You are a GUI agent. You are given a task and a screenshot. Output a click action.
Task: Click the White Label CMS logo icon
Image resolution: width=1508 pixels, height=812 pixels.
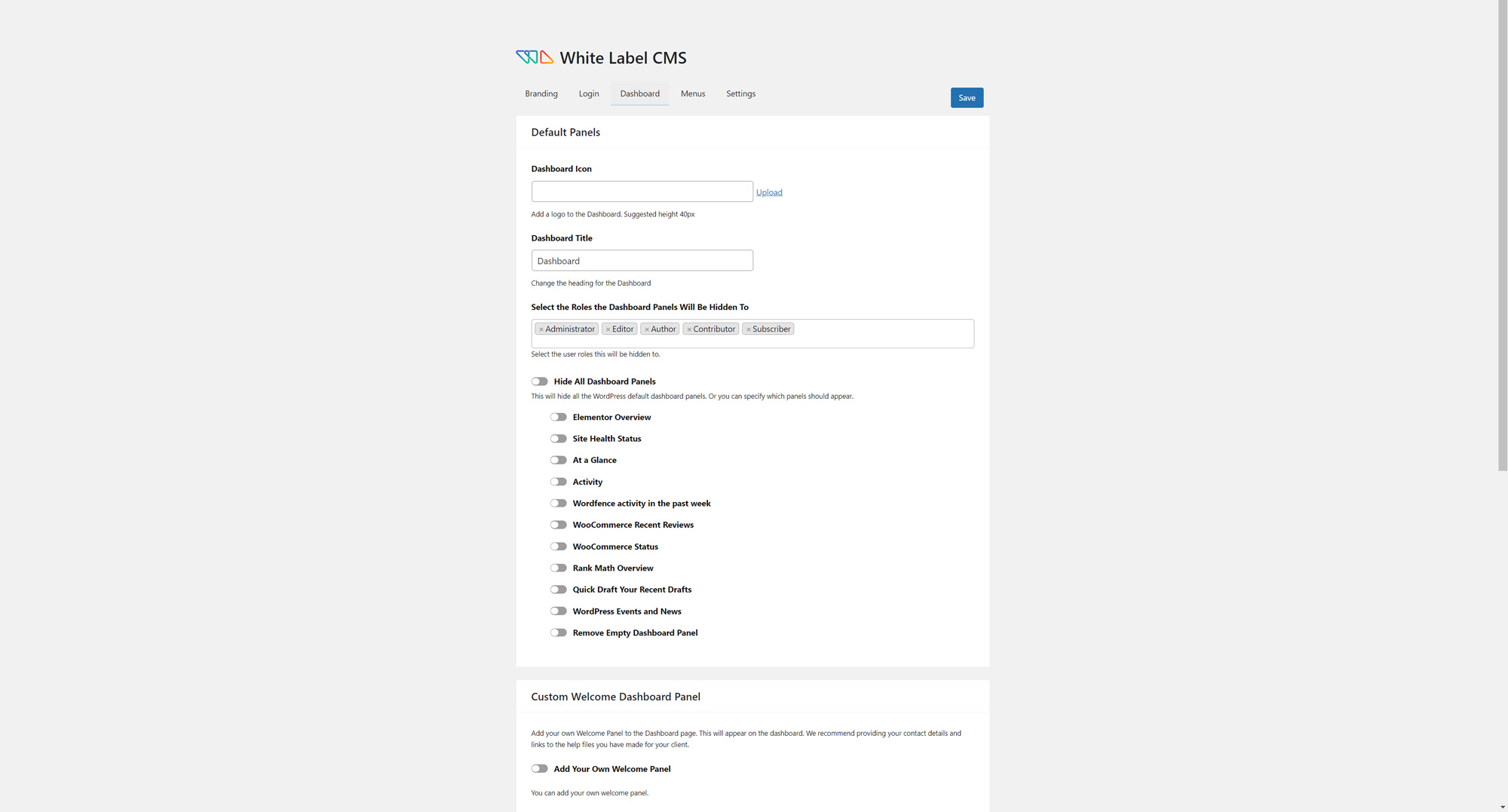(535, 57)
